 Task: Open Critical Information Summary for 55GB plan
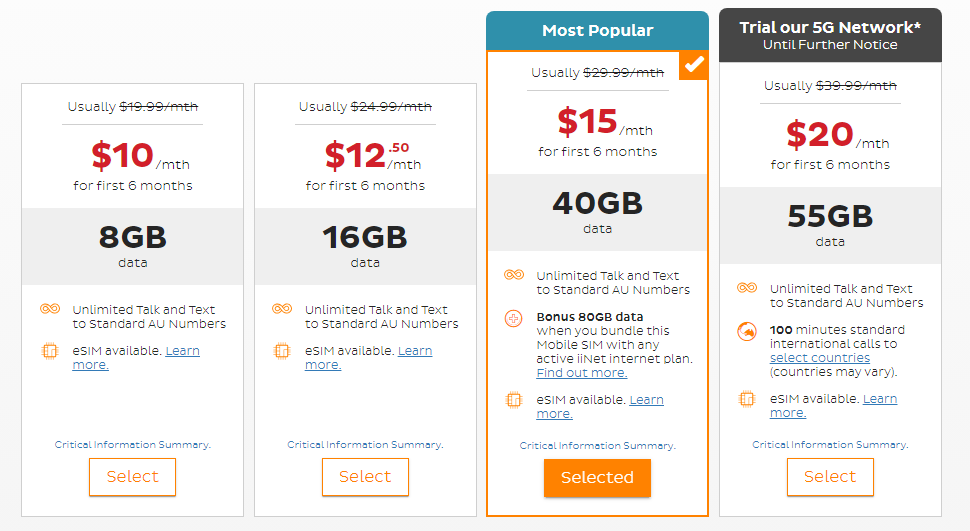[x=830, y=445]
